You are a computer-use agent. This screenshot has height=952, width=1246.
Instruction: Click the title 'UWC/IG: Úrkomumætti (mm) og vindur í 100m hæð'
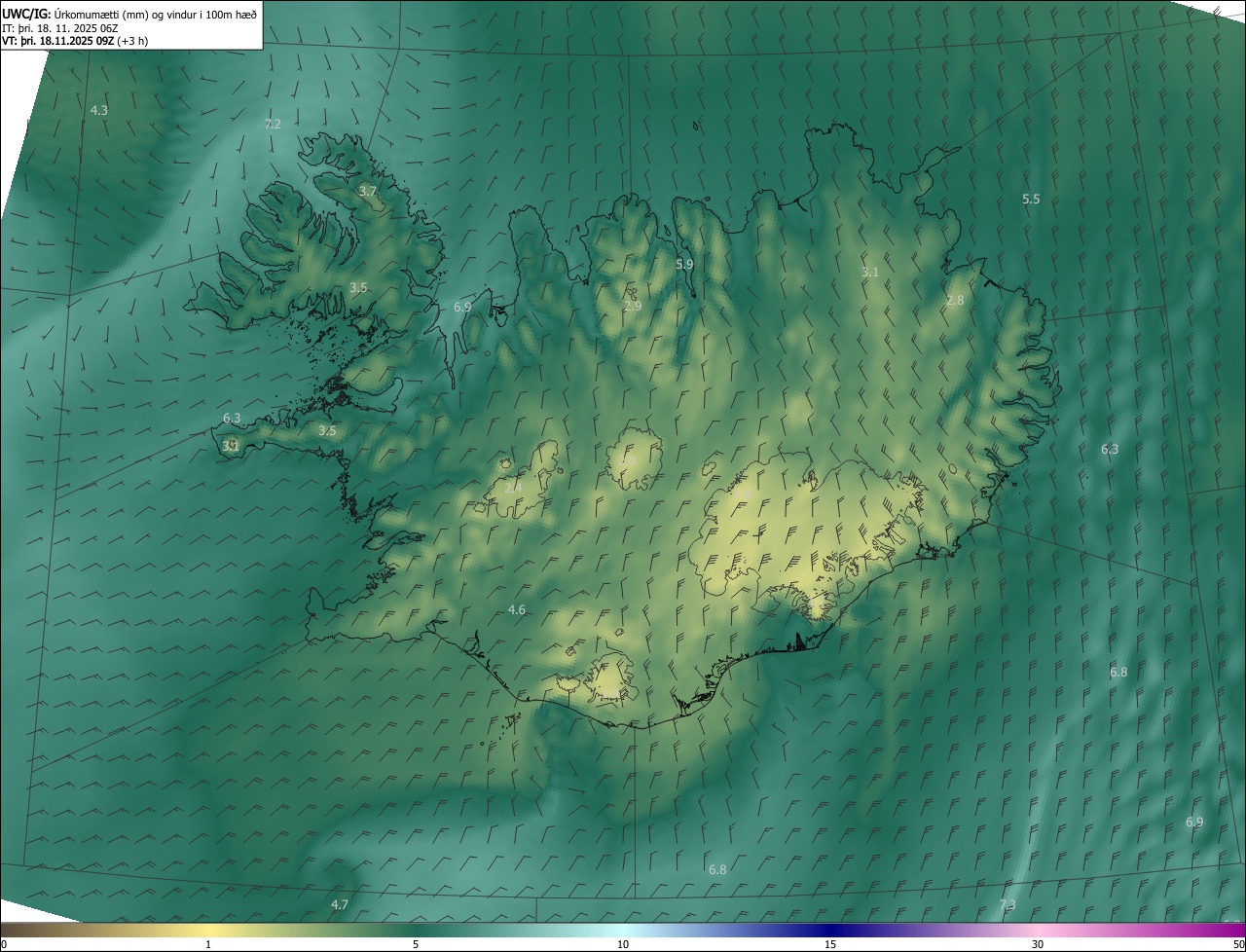coord(129,15)
